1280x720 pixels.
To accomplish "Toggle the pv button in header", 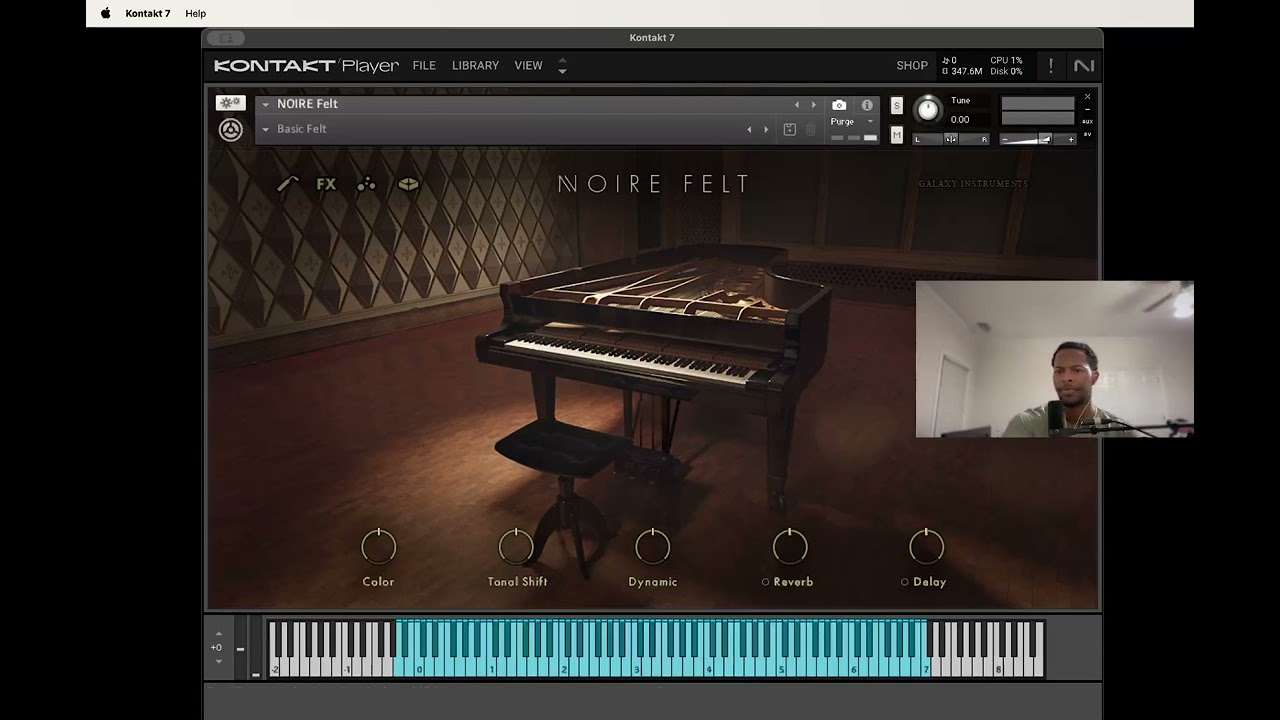I will coord(1087,134).
